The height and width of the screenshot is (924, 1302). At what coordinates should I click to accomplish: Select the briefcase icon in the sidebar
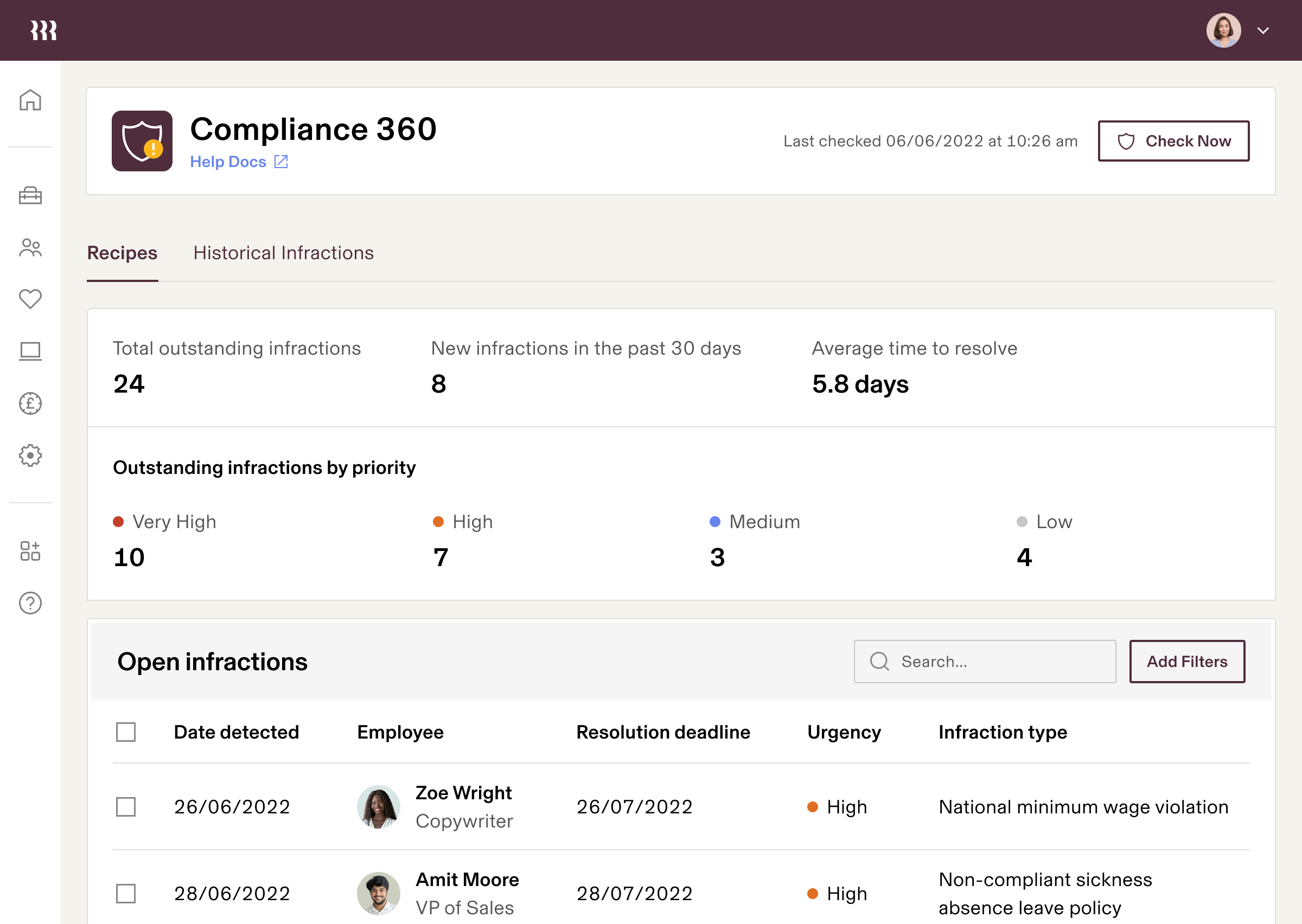pyautogui.click(x=30, y=196)
